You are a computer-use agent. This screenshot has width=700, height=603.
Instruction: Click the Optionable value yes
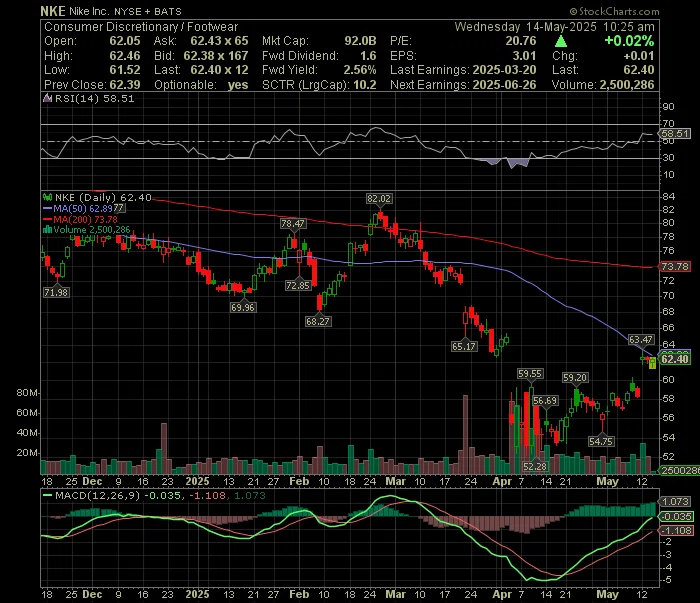coord(238,85)
